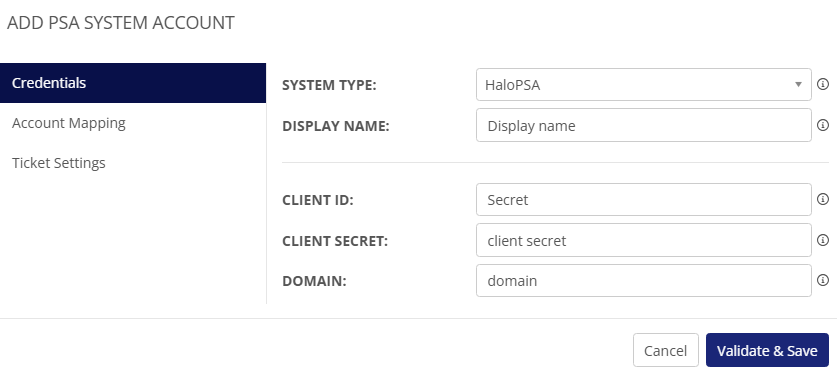Screen dimensions: 837x373
Task: Click the CLIENT SECRET label text
Action: click(x=335, y=241)
